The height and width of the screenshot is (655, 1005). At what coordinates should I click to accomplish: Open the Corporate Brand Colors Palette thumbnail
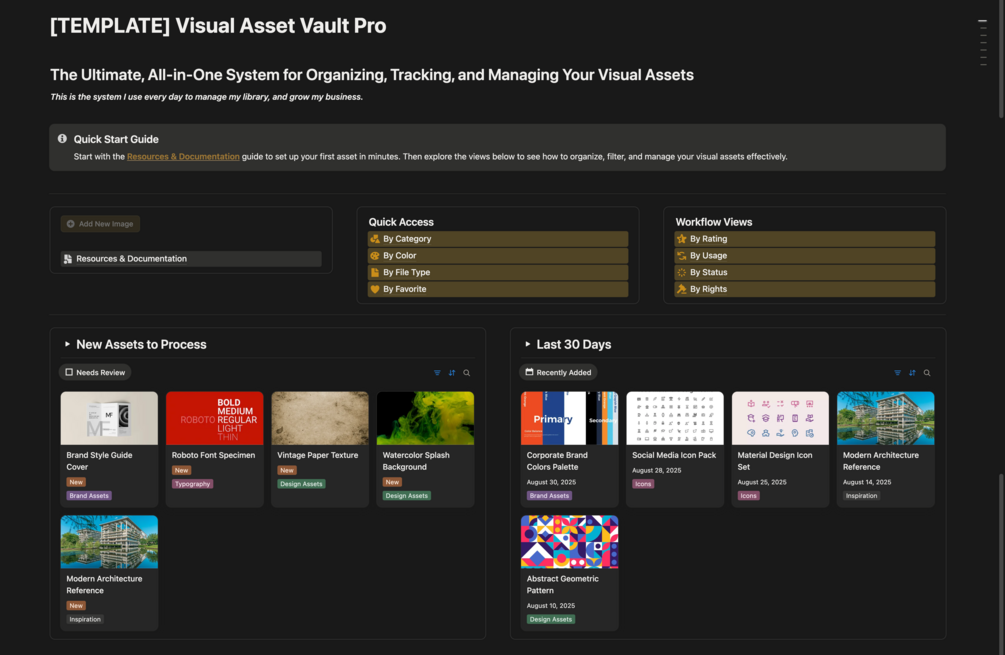click(570, 418)
